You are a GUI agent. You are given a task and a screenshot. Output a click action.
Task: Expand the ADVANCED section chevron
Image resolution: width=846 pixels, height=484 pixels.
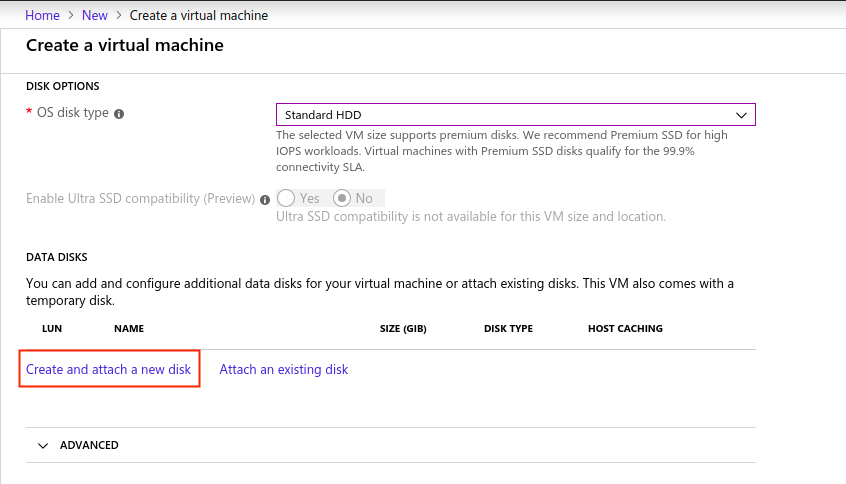[x=43, y=446]
